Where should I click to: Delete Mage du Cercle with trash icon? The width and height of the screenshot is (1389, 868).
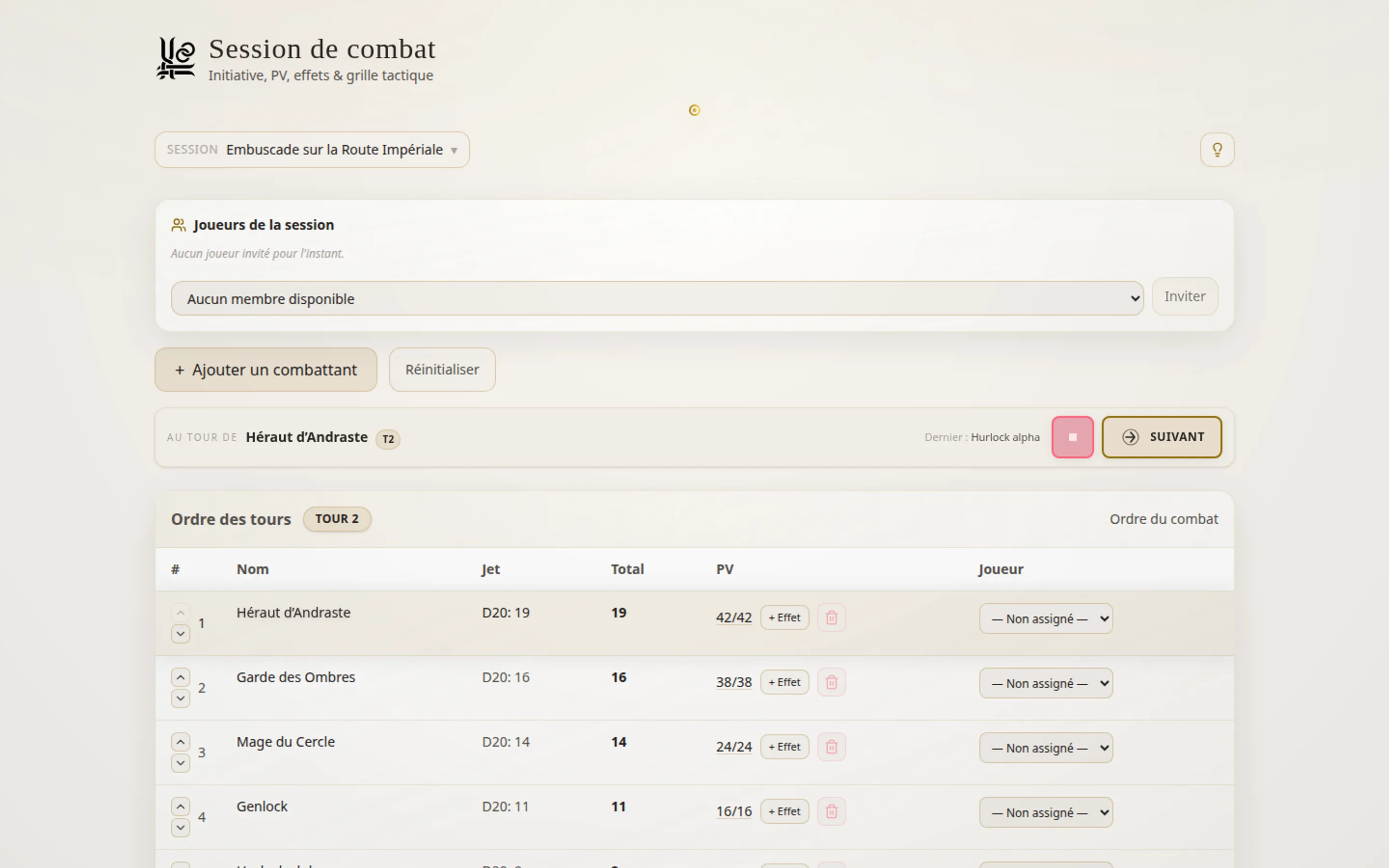(831, 747)
